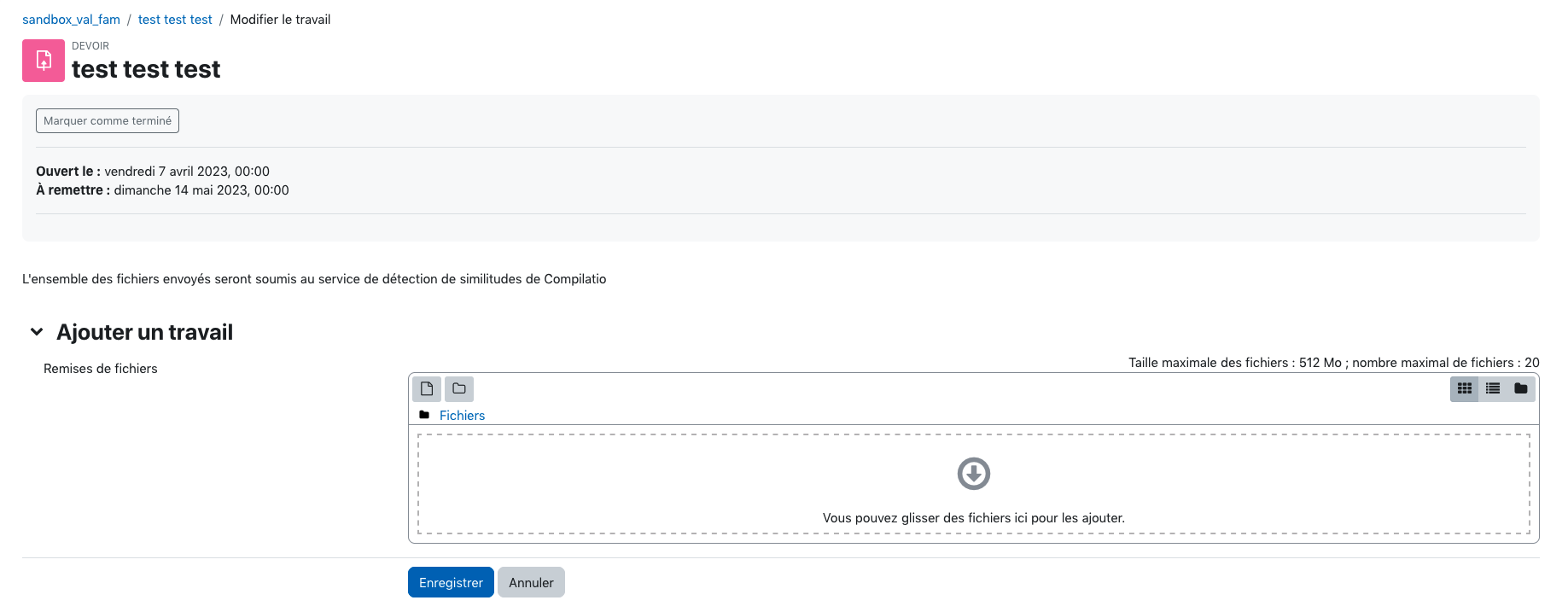Click the folder icon beside Fichiers
The width and height of the screenshot is (1568, 612).
(424, 415)
